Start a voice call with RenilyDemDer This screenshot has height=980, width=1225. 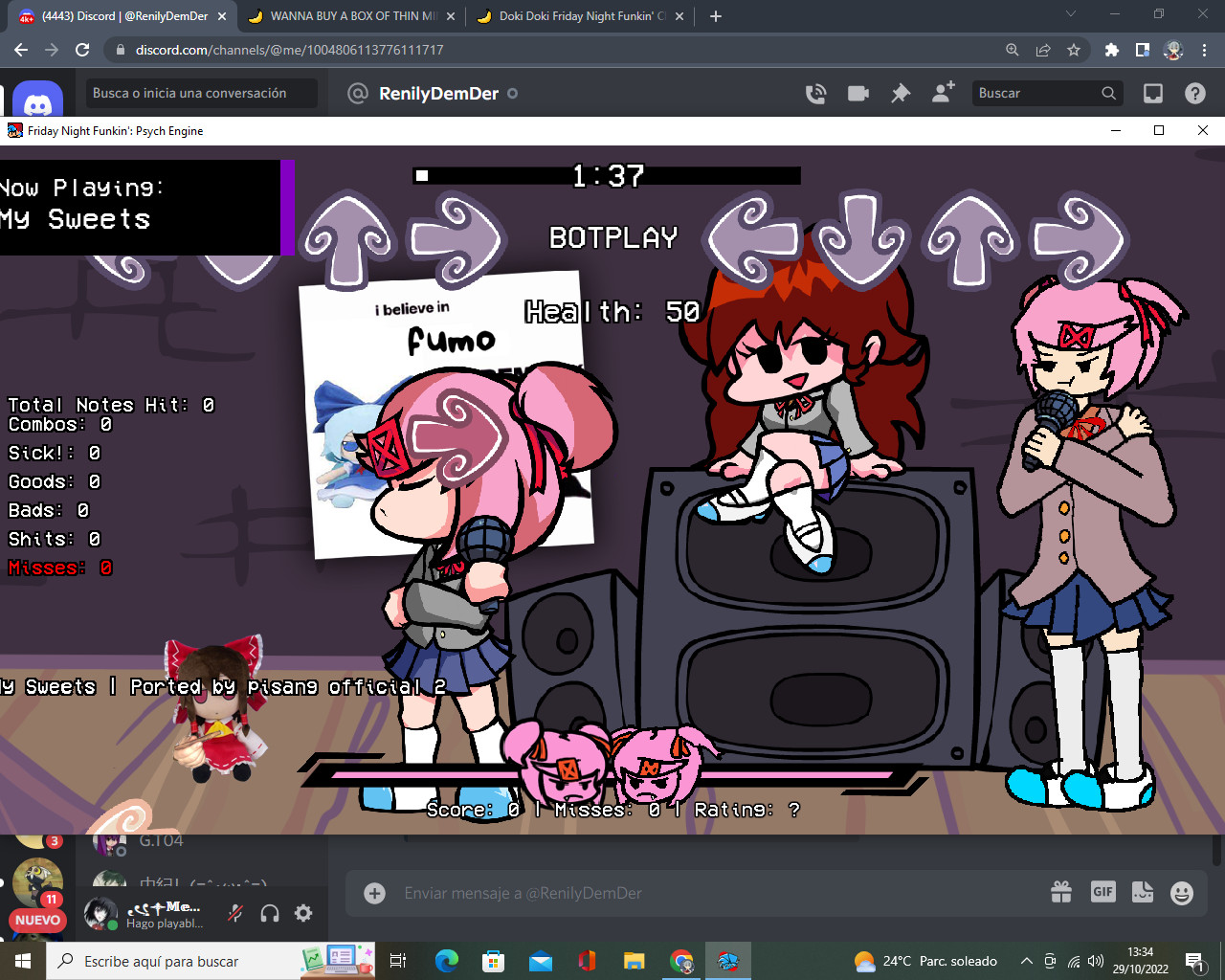pyautogui.click(x=815, y=93)
